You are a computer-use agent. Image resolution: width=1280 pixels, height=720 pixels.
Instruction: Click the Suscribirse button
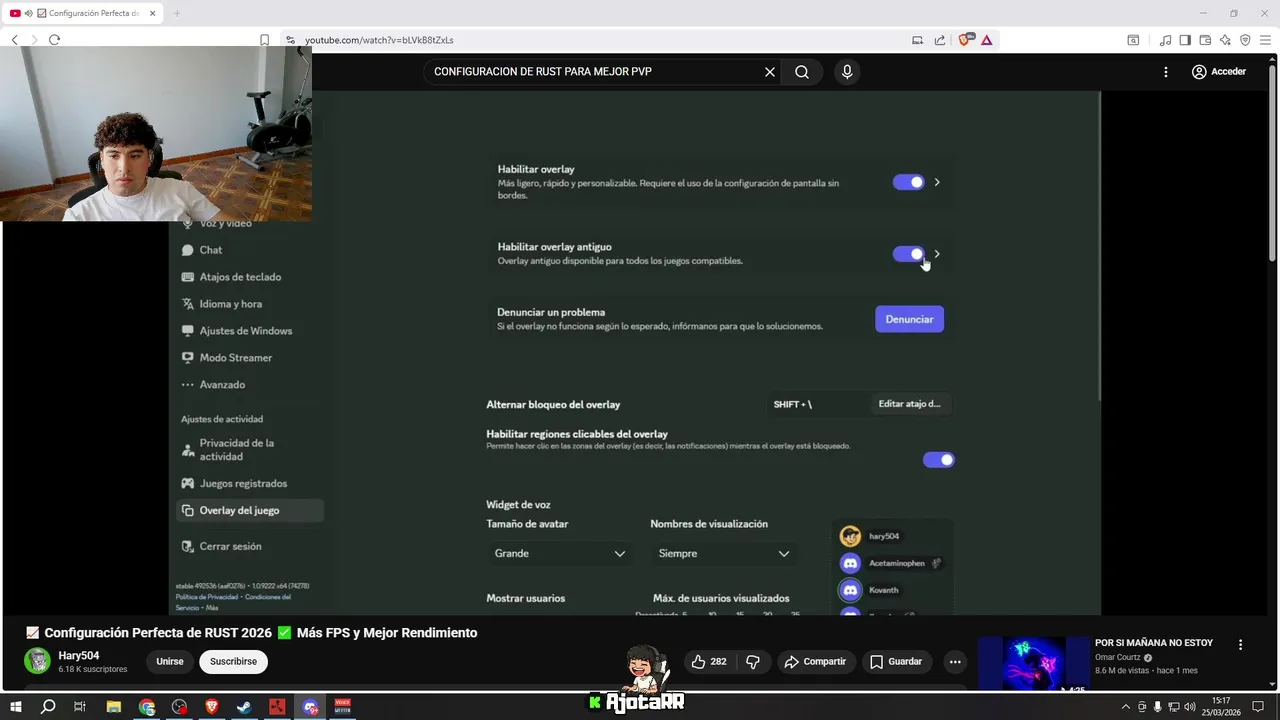tap(233, 662)
